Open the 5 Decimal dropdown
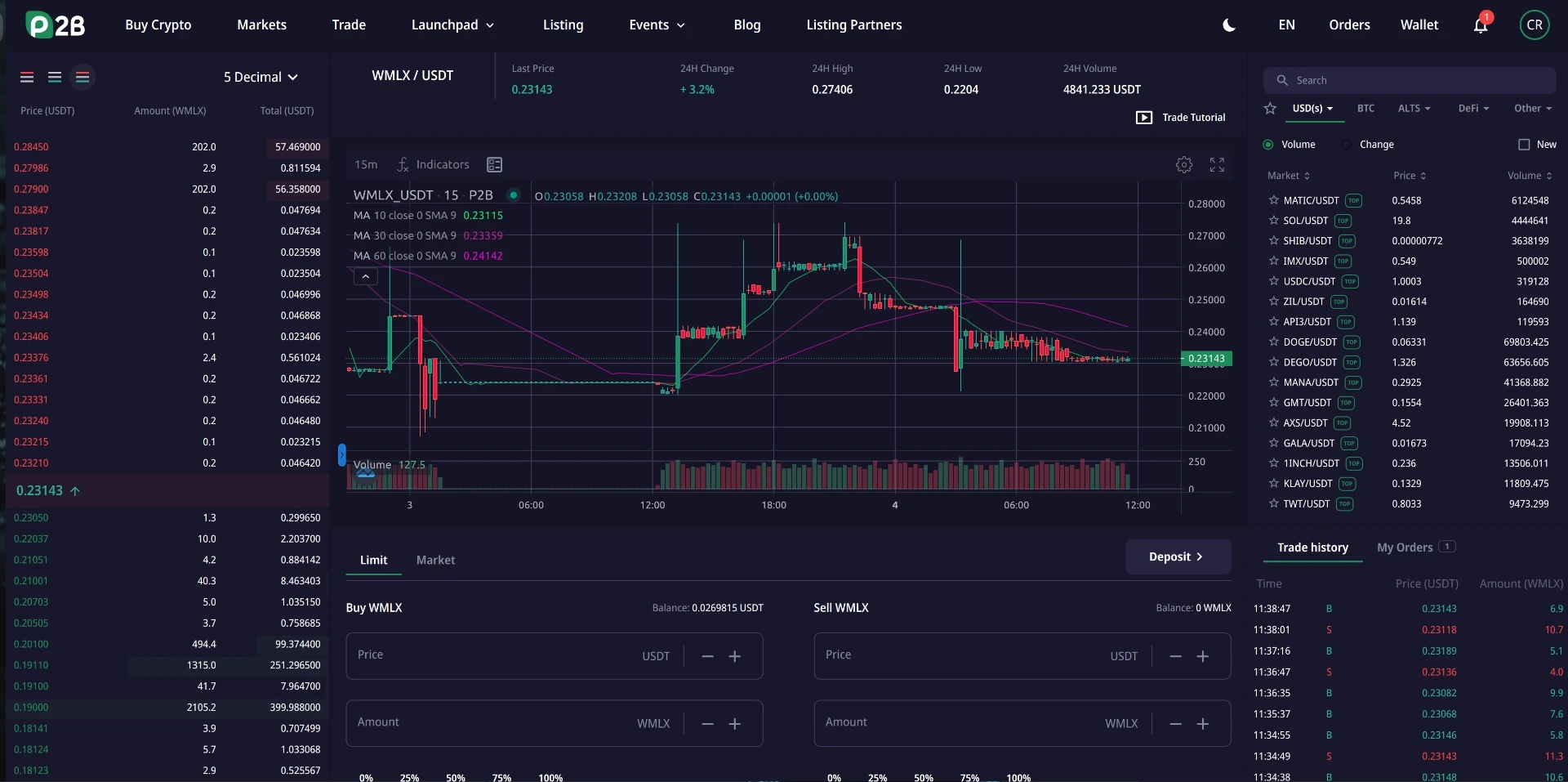1568x782 pixels. [261, 77]
